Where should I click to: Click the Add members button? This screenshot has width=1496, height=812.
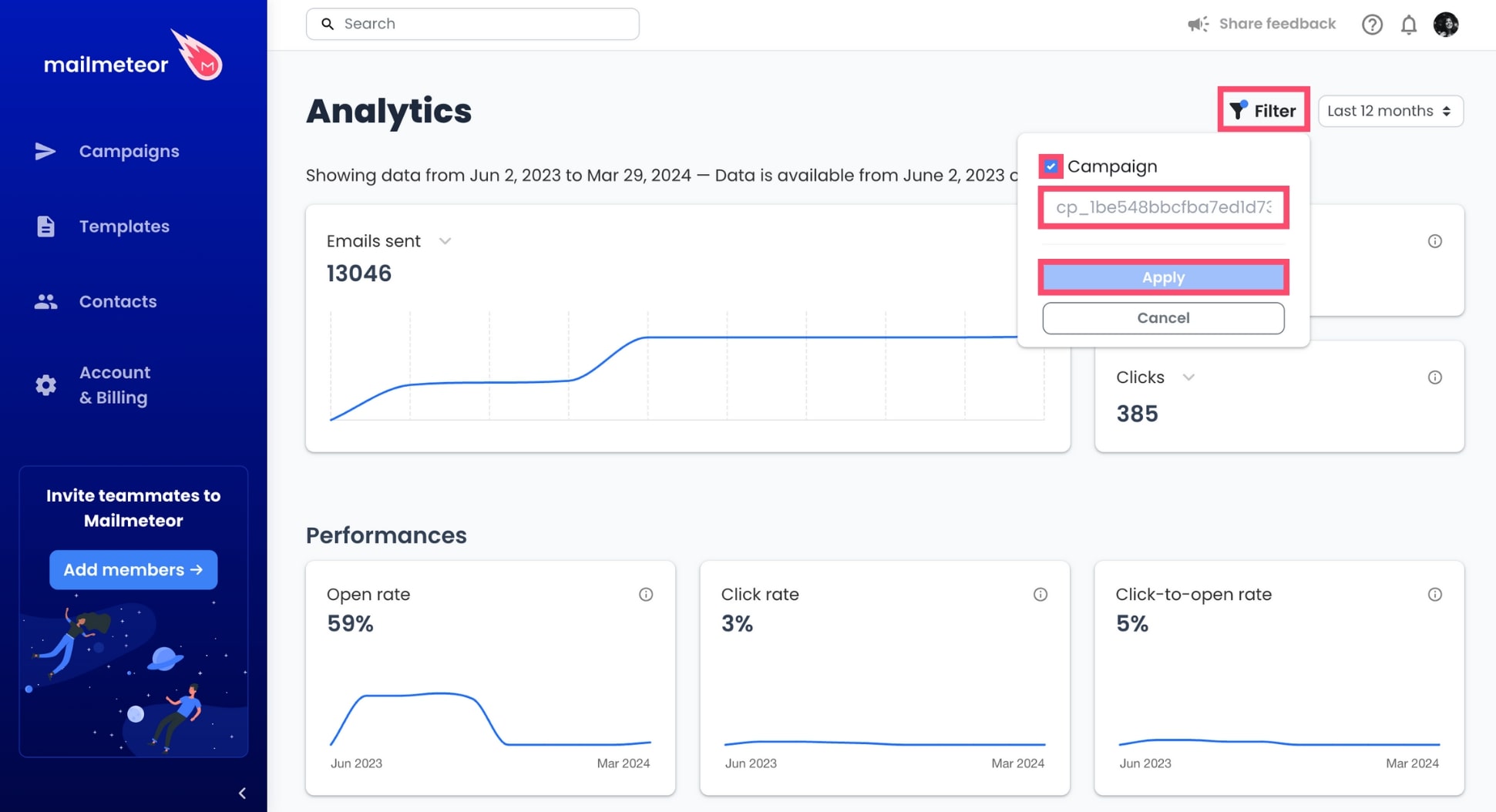point(133,570)
